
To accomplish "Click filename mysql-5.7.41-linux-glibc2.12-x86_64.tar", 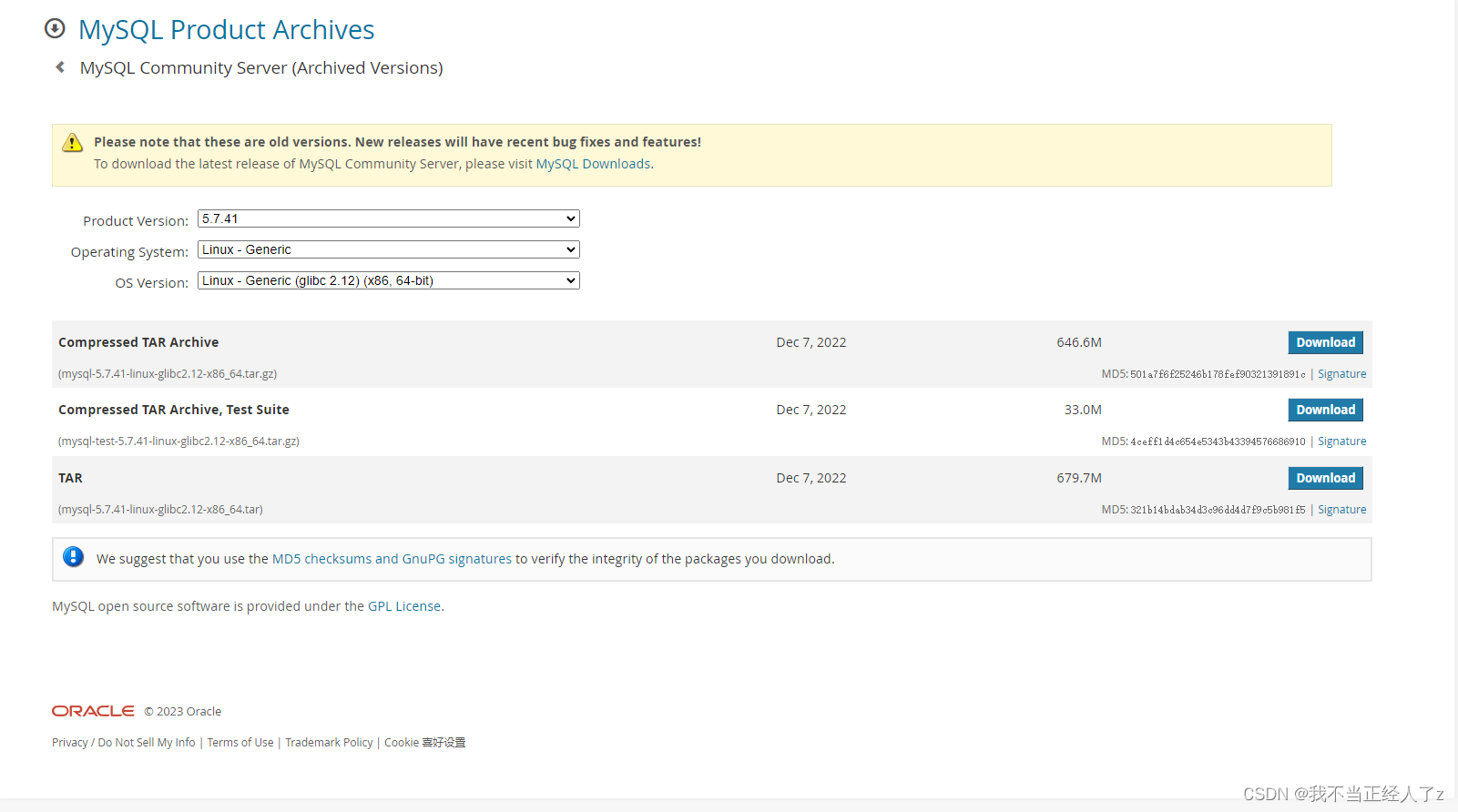I will [x=160, y=510].
